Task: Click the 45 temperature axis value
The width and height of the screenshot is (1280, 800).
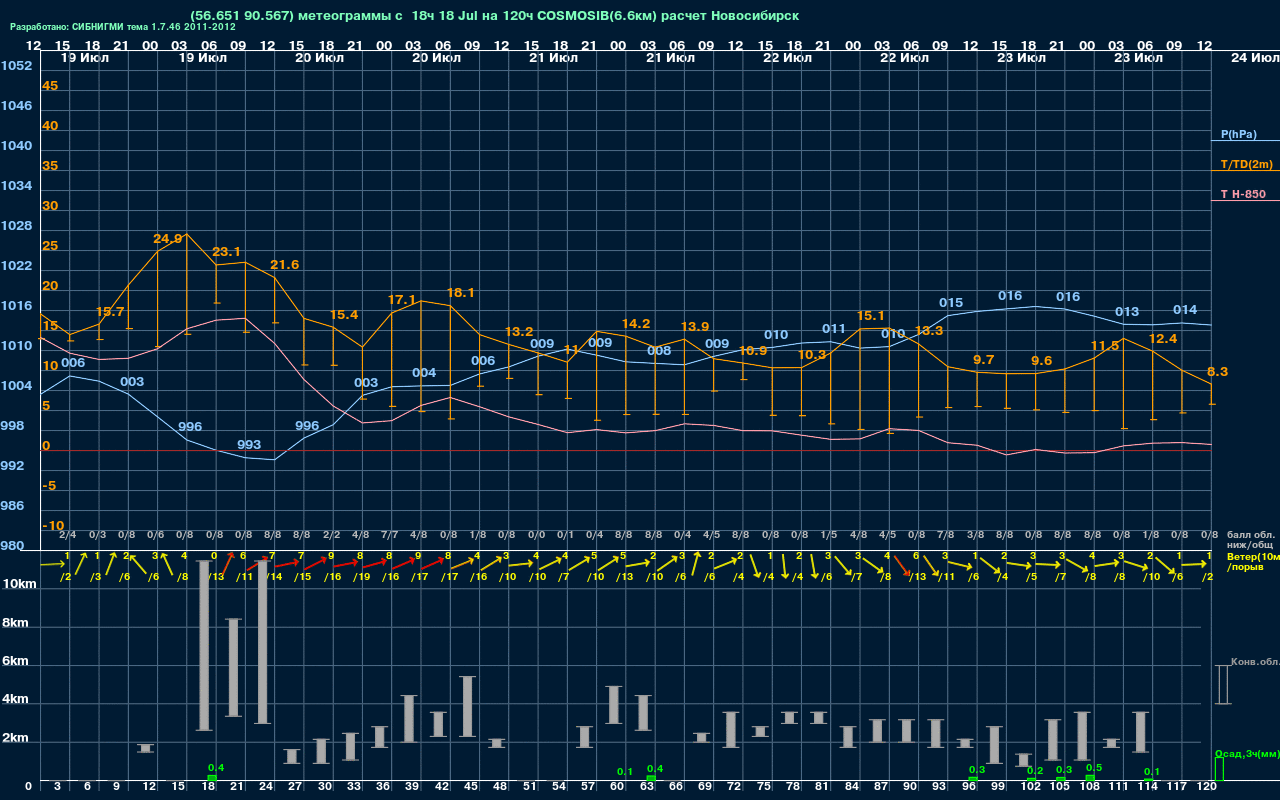Action: [x=50, y=86]
